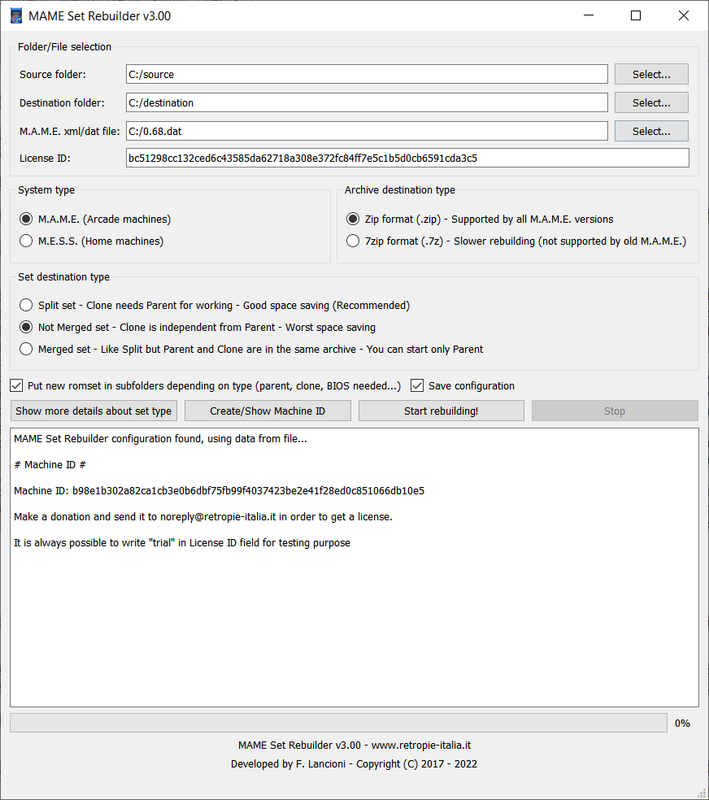709x800 pixels.
Task: Click the 'Source folder:' label
Action: point(53,74)
